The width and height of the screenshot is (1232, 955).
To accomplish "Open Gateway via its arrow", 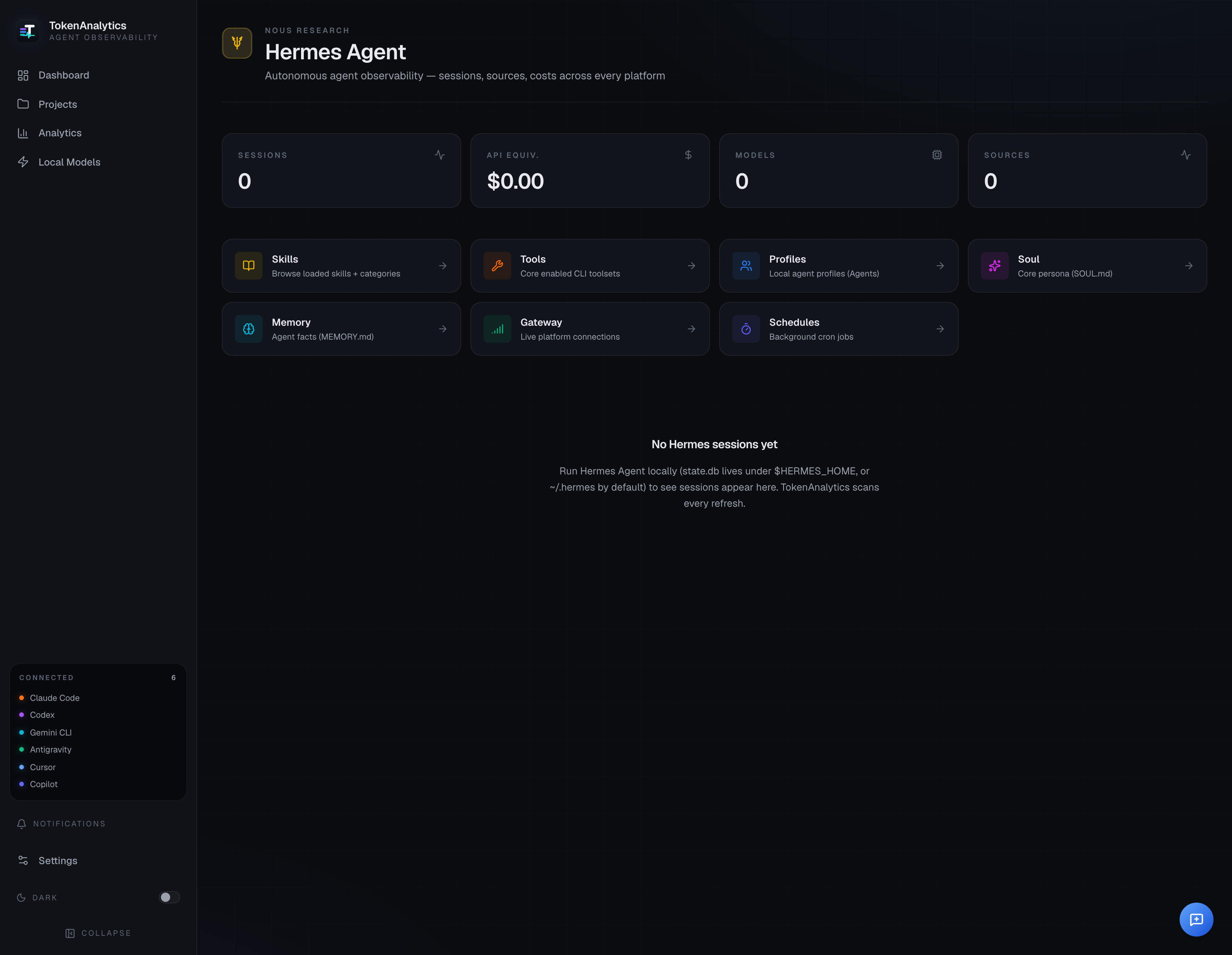I will 691,329.
